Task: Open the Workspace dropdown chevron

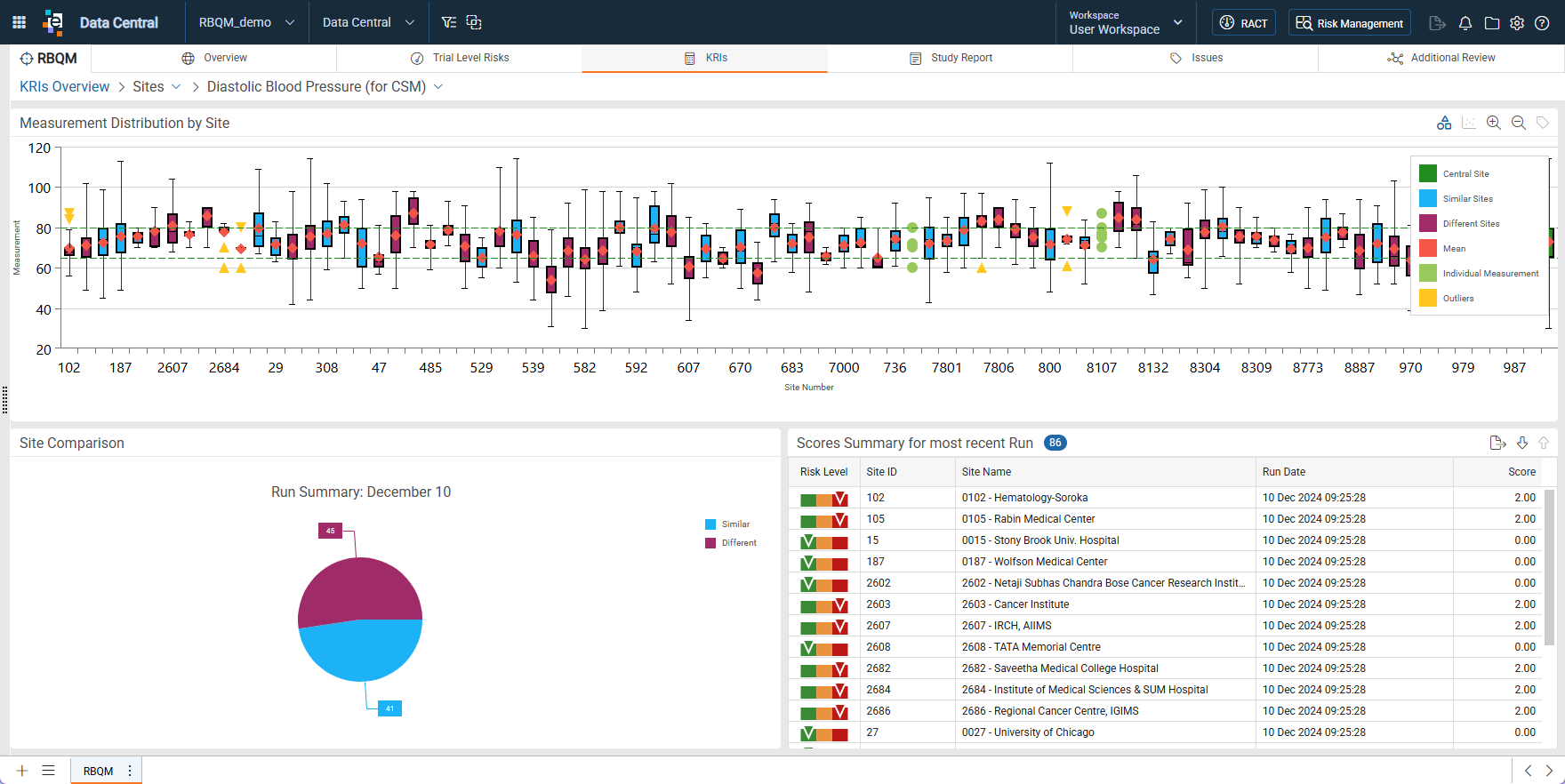Action: (1178, 22)
